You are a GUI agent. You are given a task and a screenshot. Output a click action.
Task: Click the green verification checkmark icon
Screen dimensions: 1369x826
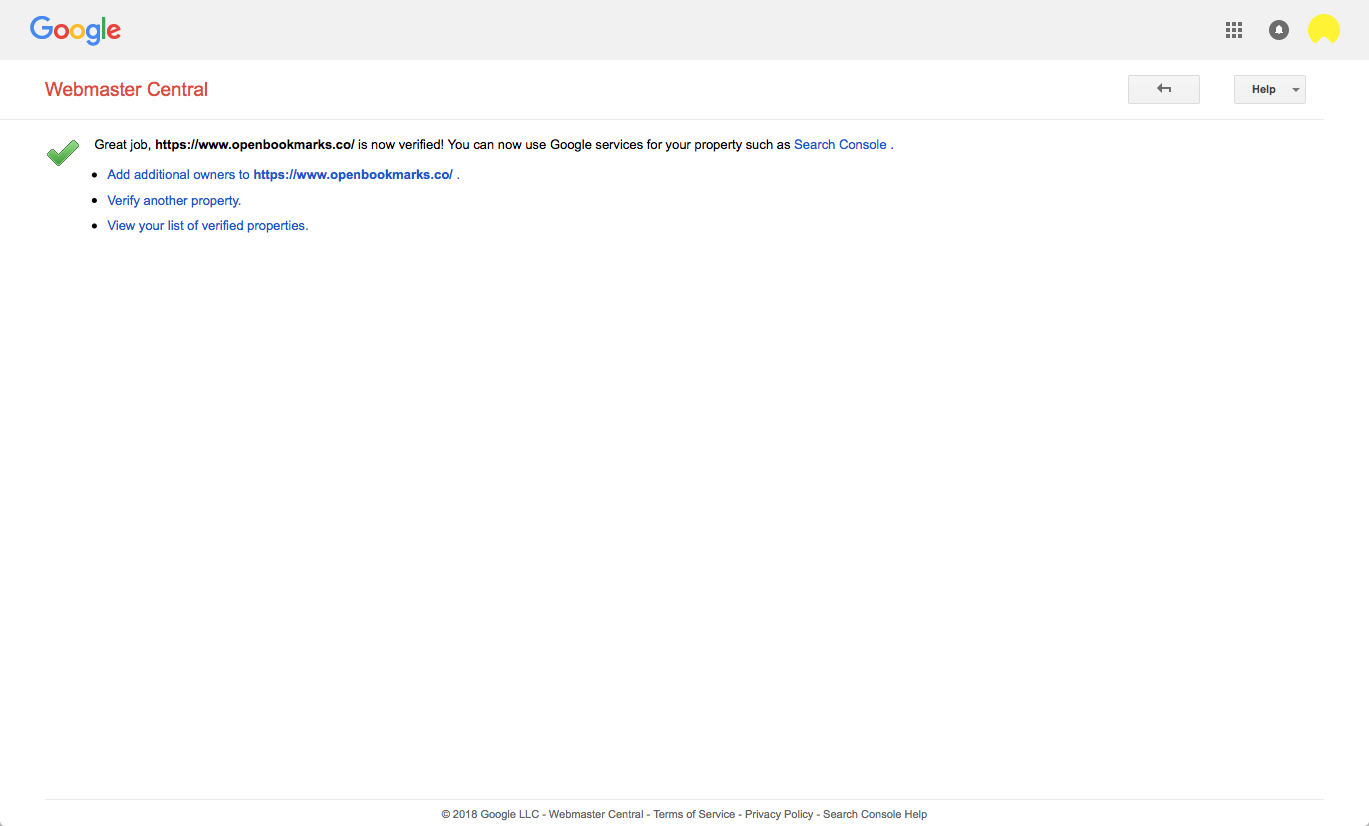click(x=63, y=152)
